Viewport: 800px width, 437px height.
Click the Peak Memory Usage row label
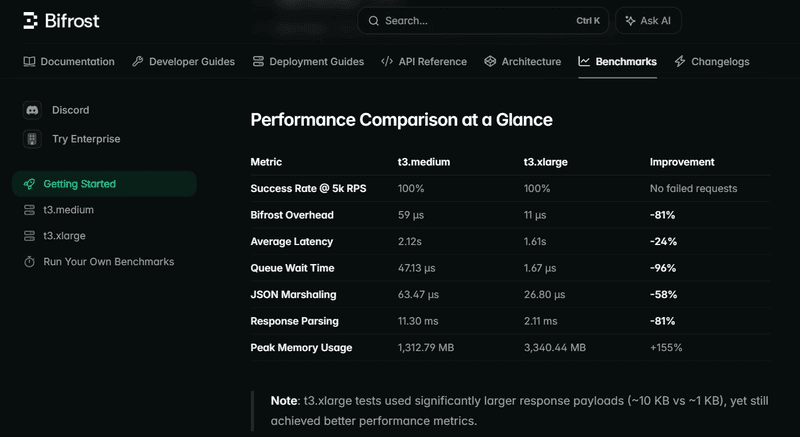point(301,348)
